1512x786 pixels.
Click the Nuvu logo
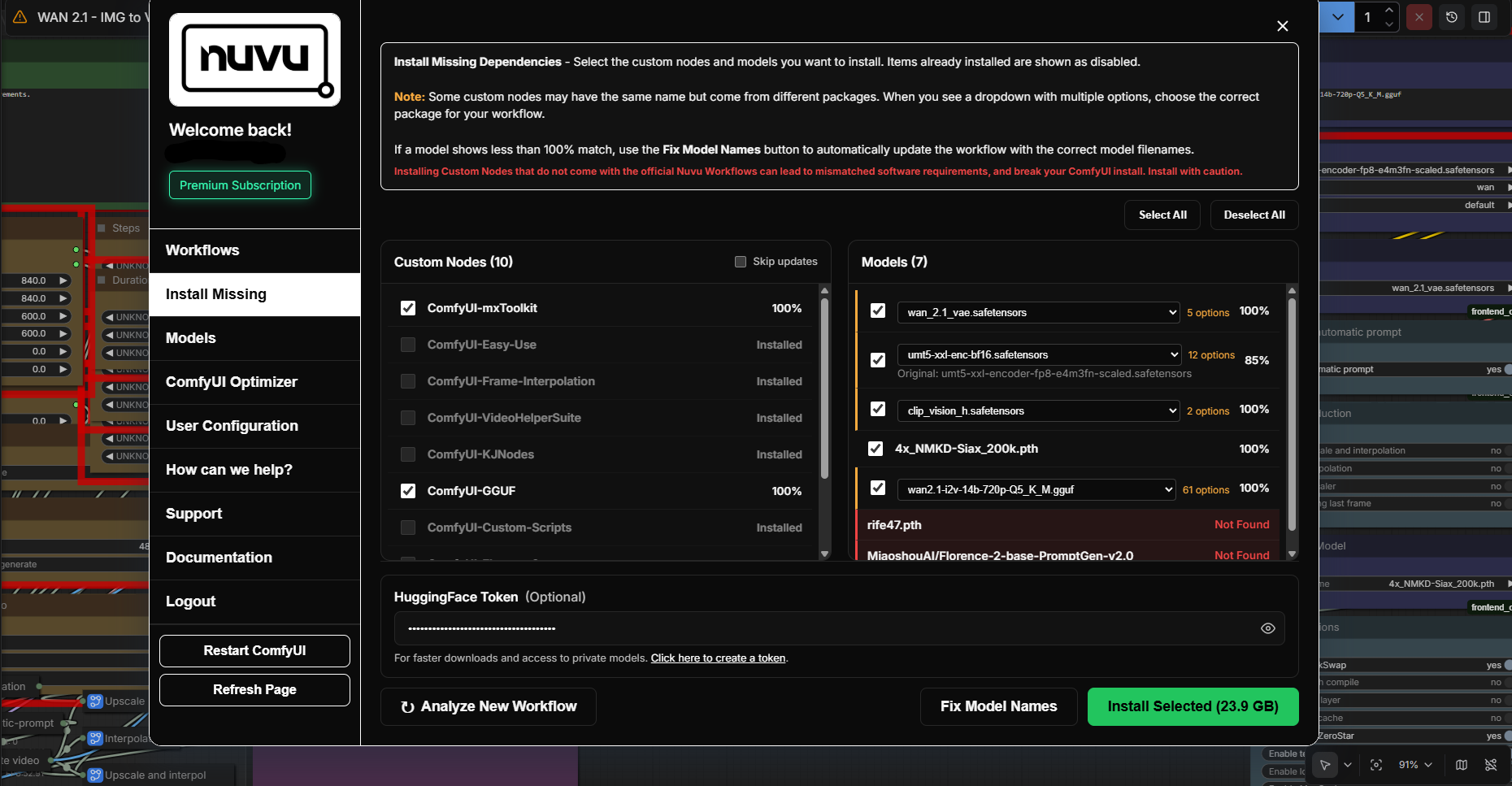pyautogui.click(x=254, y=59)
